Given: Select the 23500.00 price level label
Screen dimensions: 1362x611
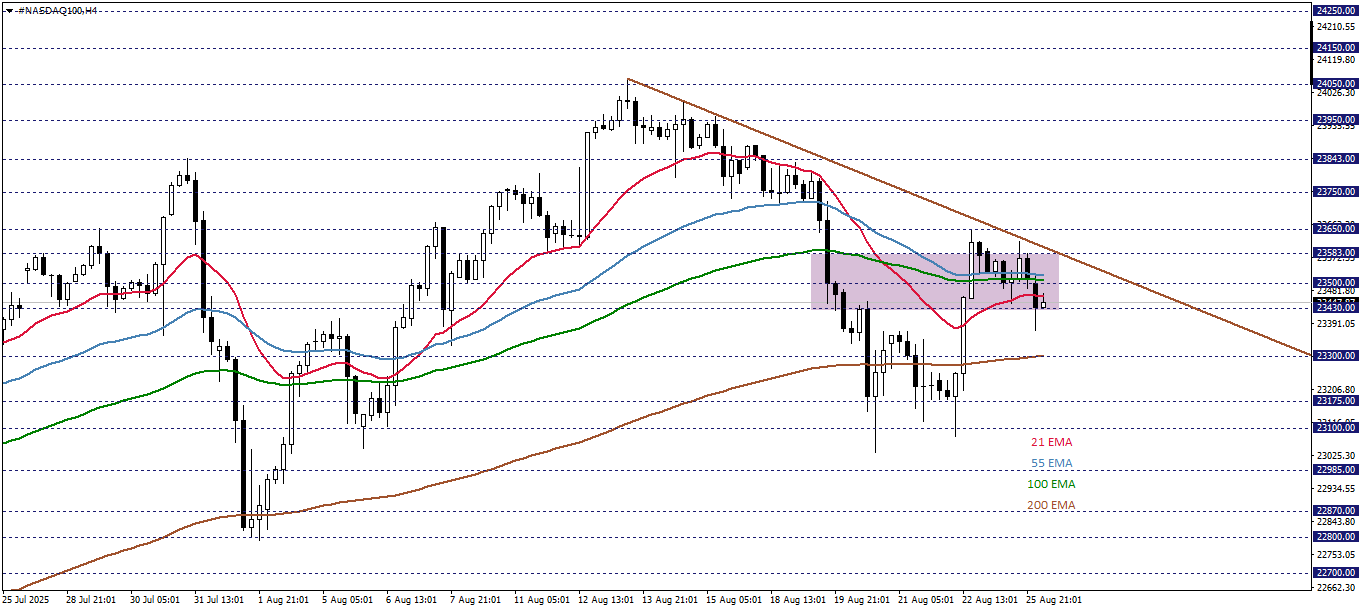Looking at the screenshot, I should coord(1336,283).
